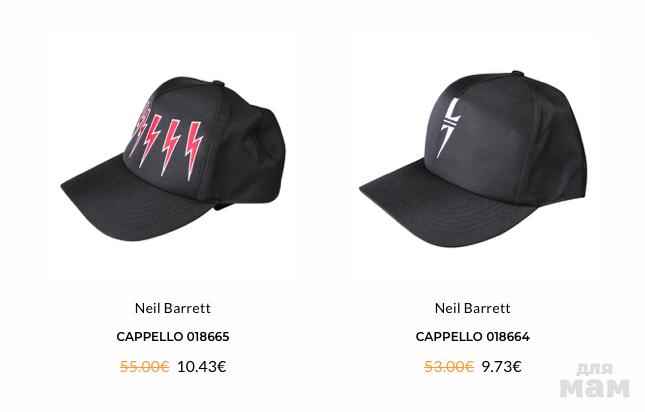645x412 pixels.
Task: Click the crossed-out 53.00€ price
Action: point(449,366)
